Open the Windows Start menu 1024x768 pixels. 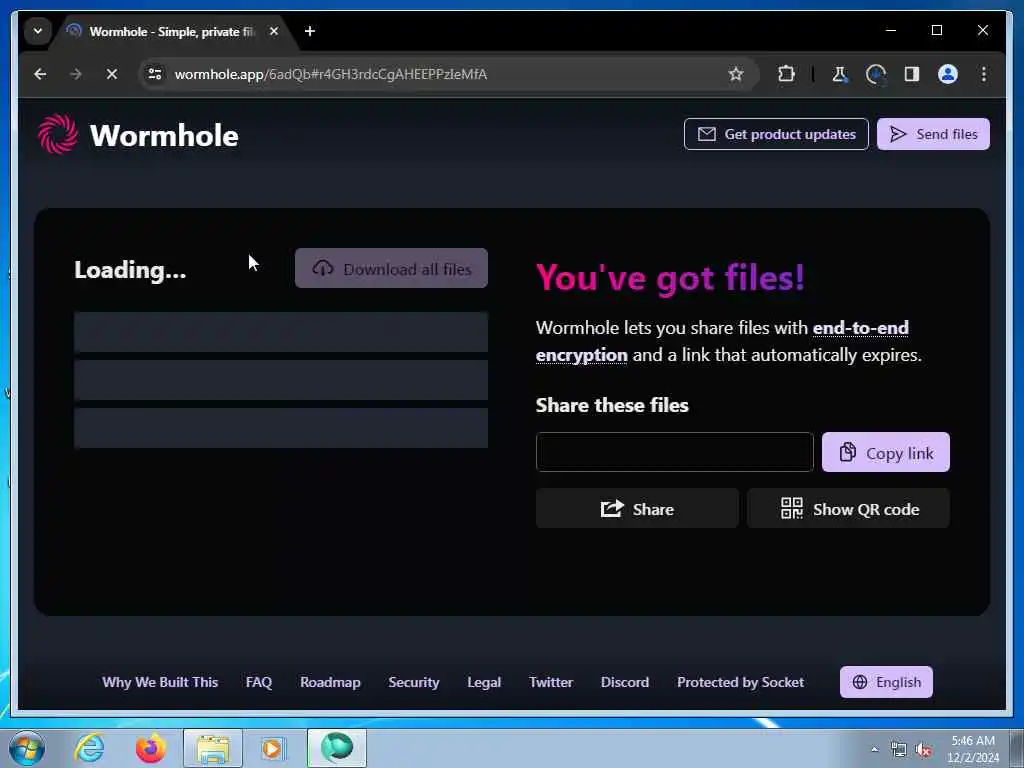pyautogui.click(x=27, y=748)
